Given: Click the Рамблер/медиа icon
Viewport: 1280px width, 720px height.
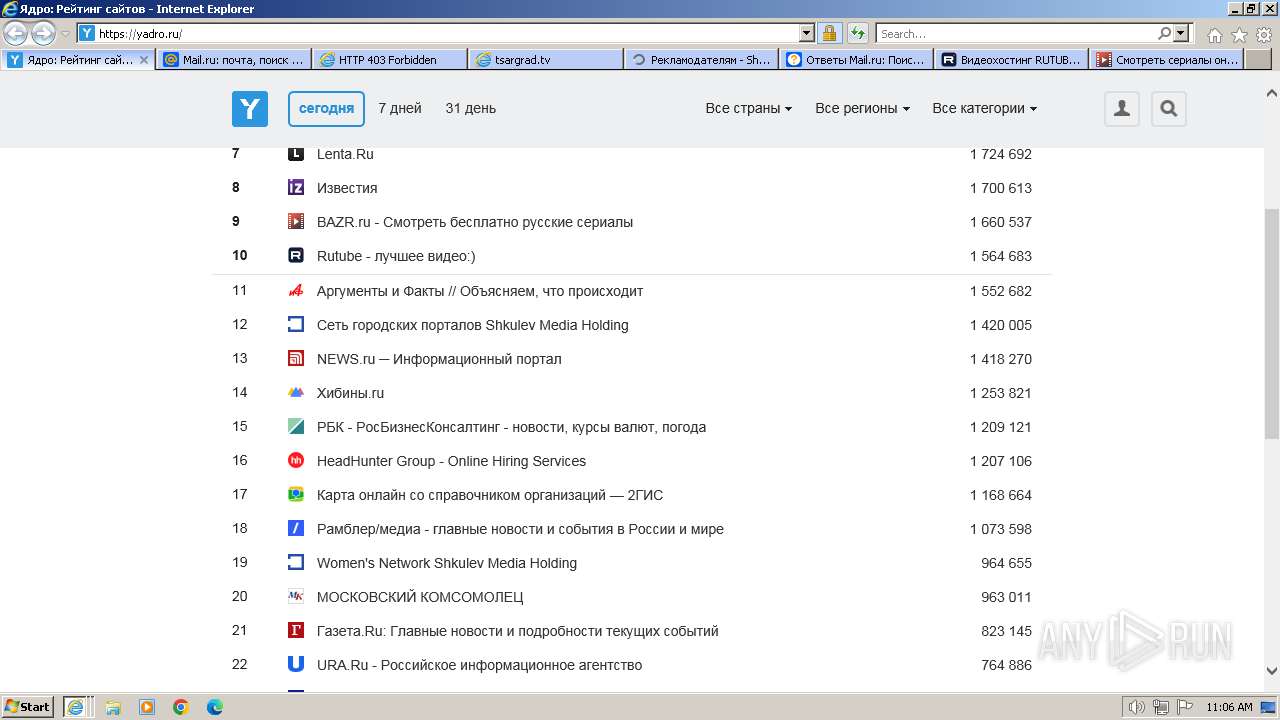Looking at the screenshot, I should coord(296,529).
